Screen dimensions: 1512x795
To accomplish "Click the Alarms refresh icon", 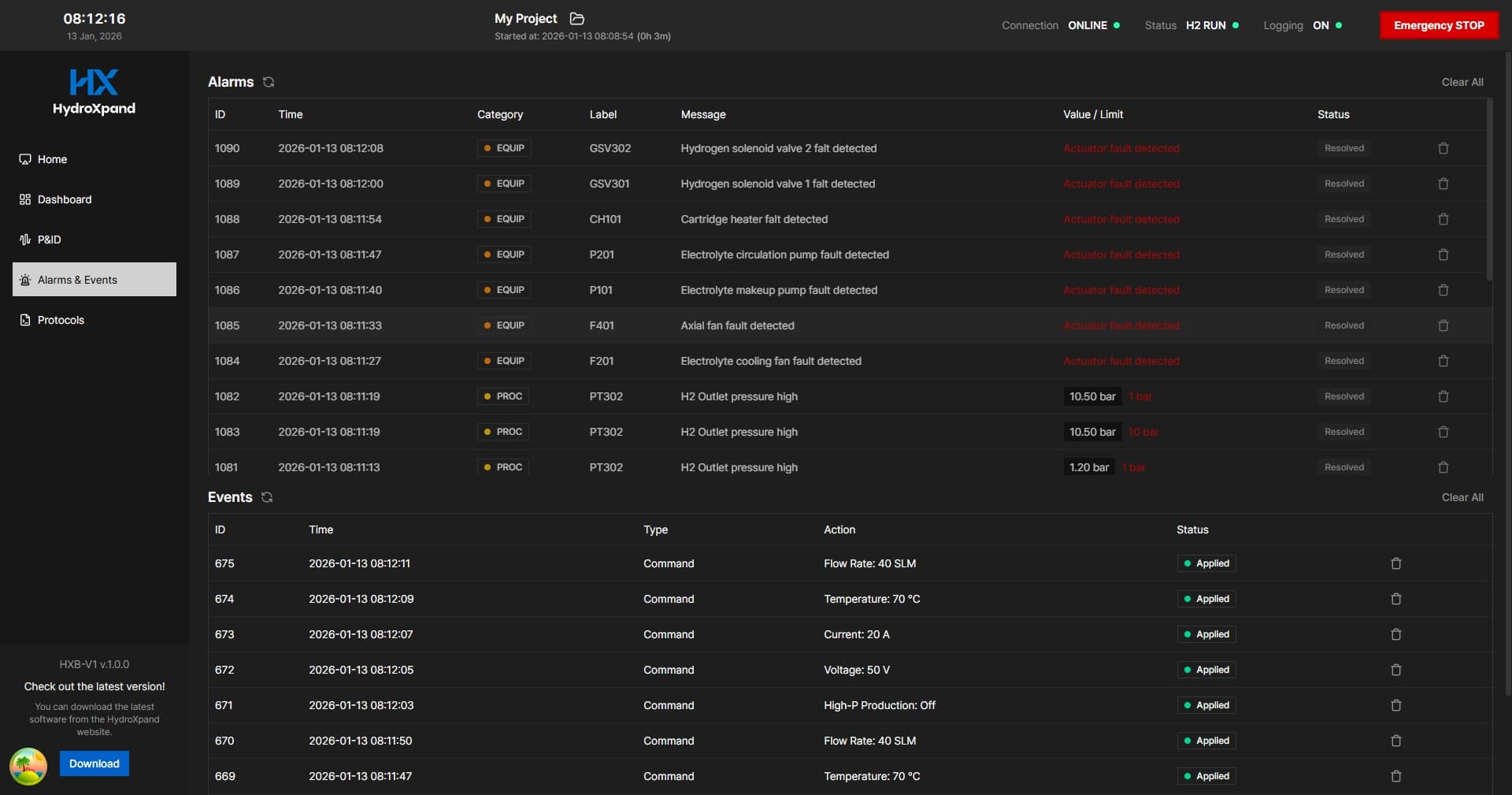I will click(269, 82).
